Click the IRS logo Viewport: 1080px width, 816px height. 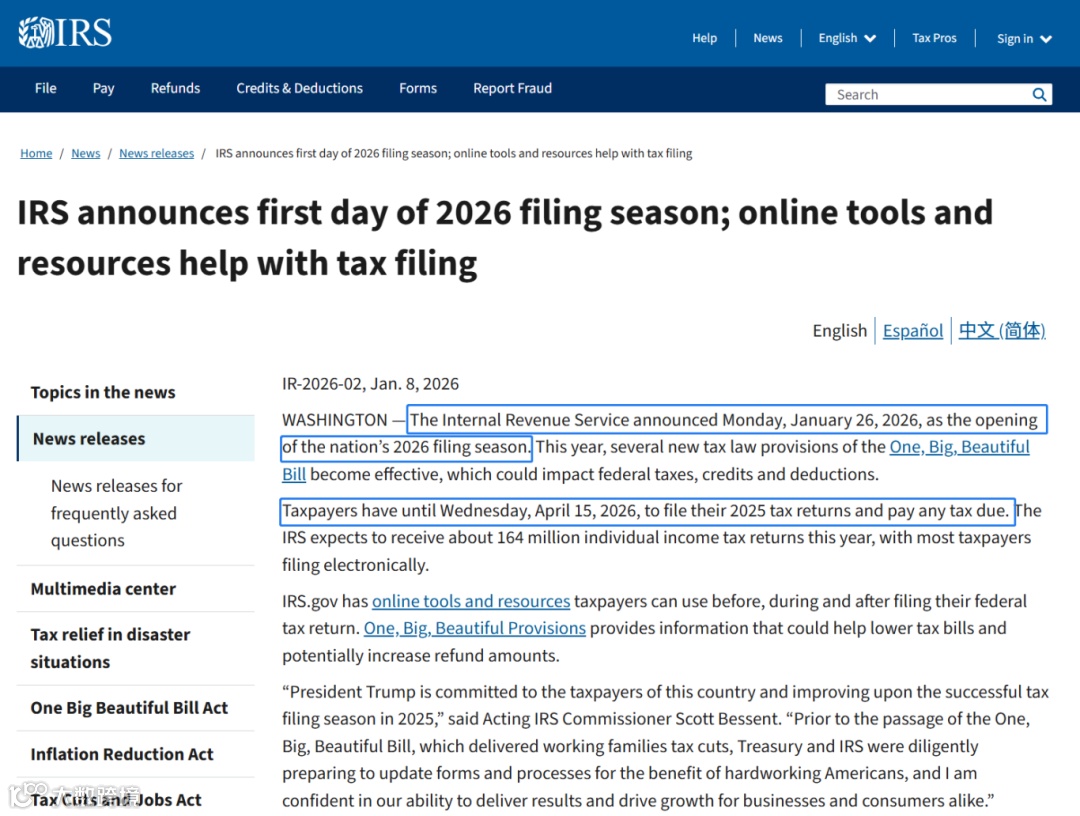pos(65,32)
